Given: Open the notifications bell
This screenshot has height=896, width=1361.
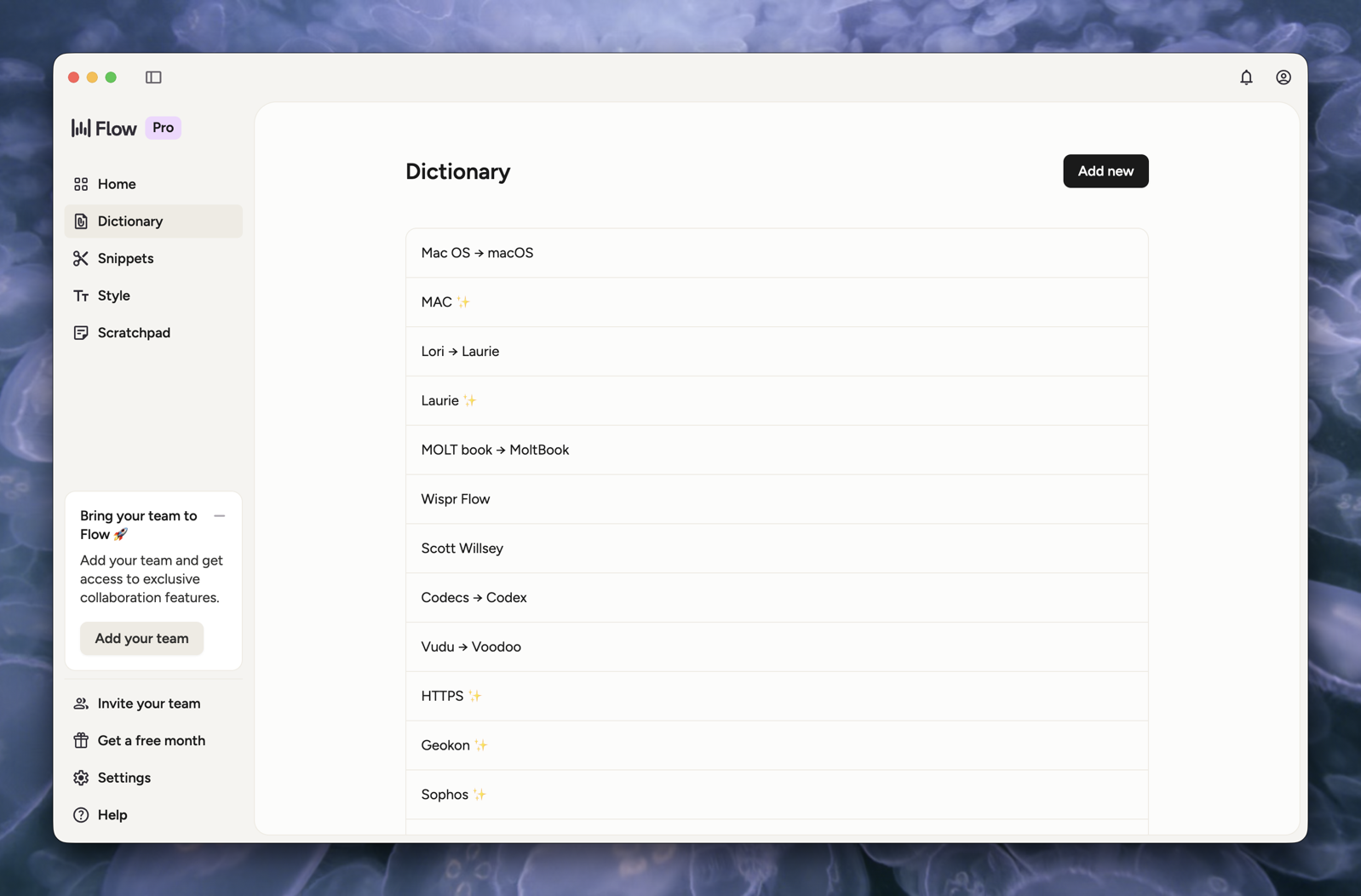Looking at the screenshot, I should coord(1246,78).
